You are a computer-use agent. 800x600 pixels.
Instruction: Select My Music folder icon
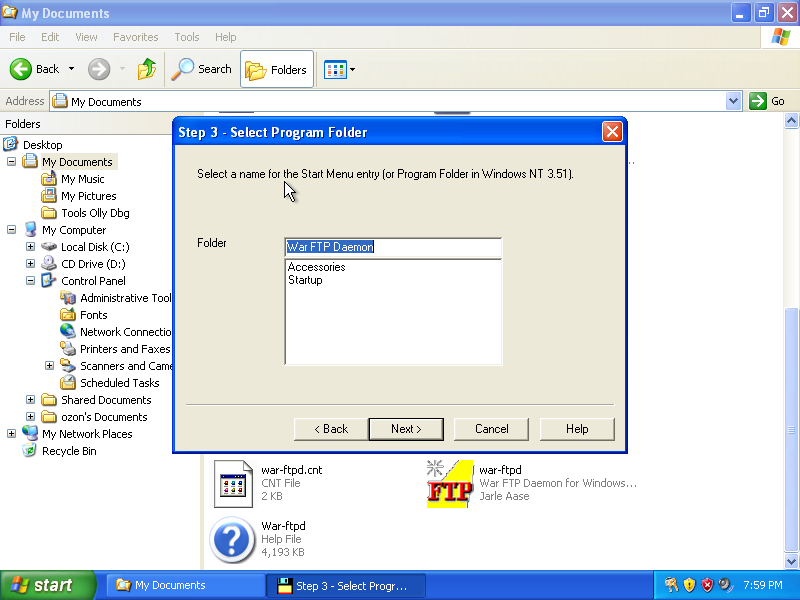49,179
